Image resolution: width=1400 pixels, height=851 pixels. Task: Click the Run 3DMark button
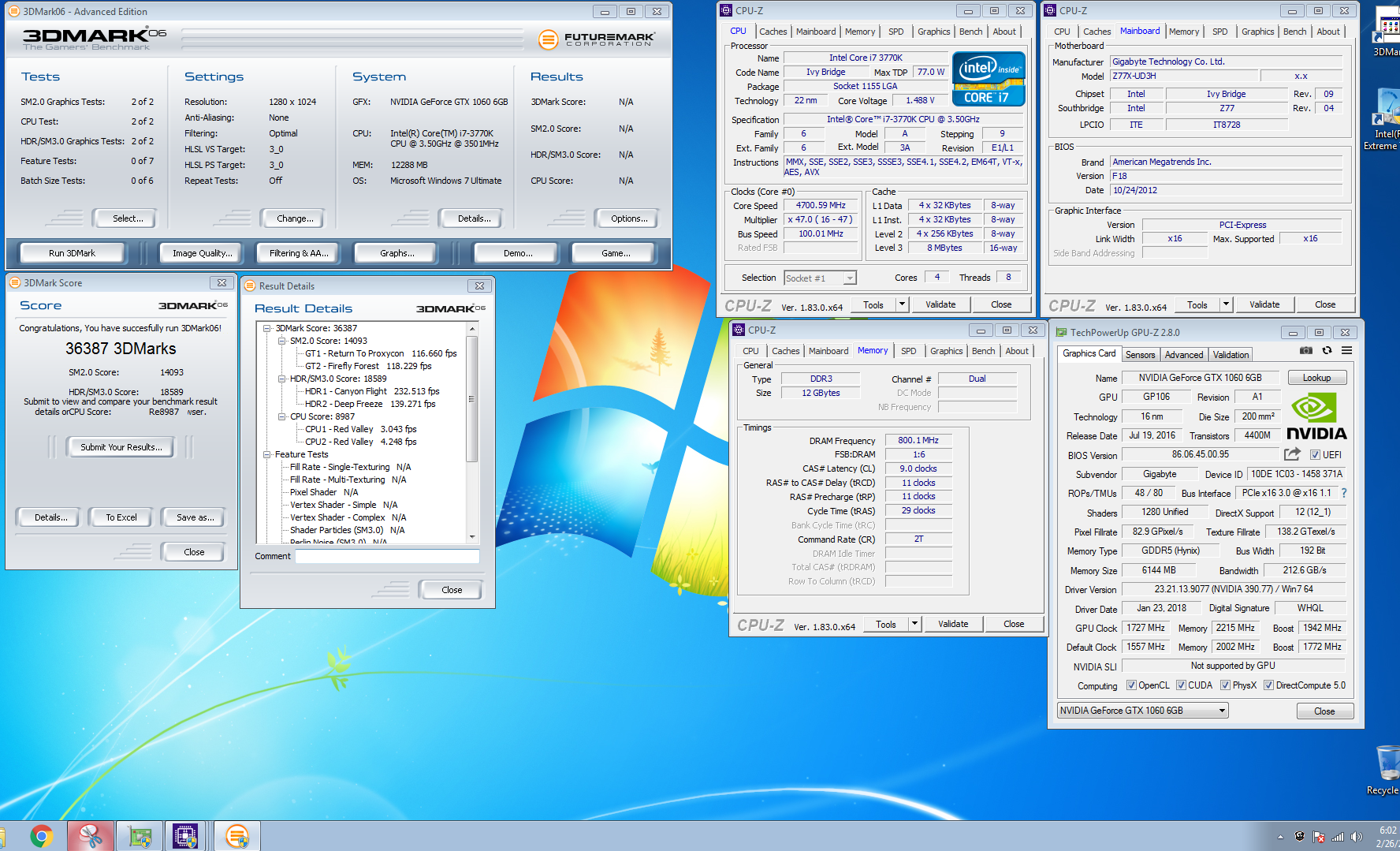coord(72,253)
